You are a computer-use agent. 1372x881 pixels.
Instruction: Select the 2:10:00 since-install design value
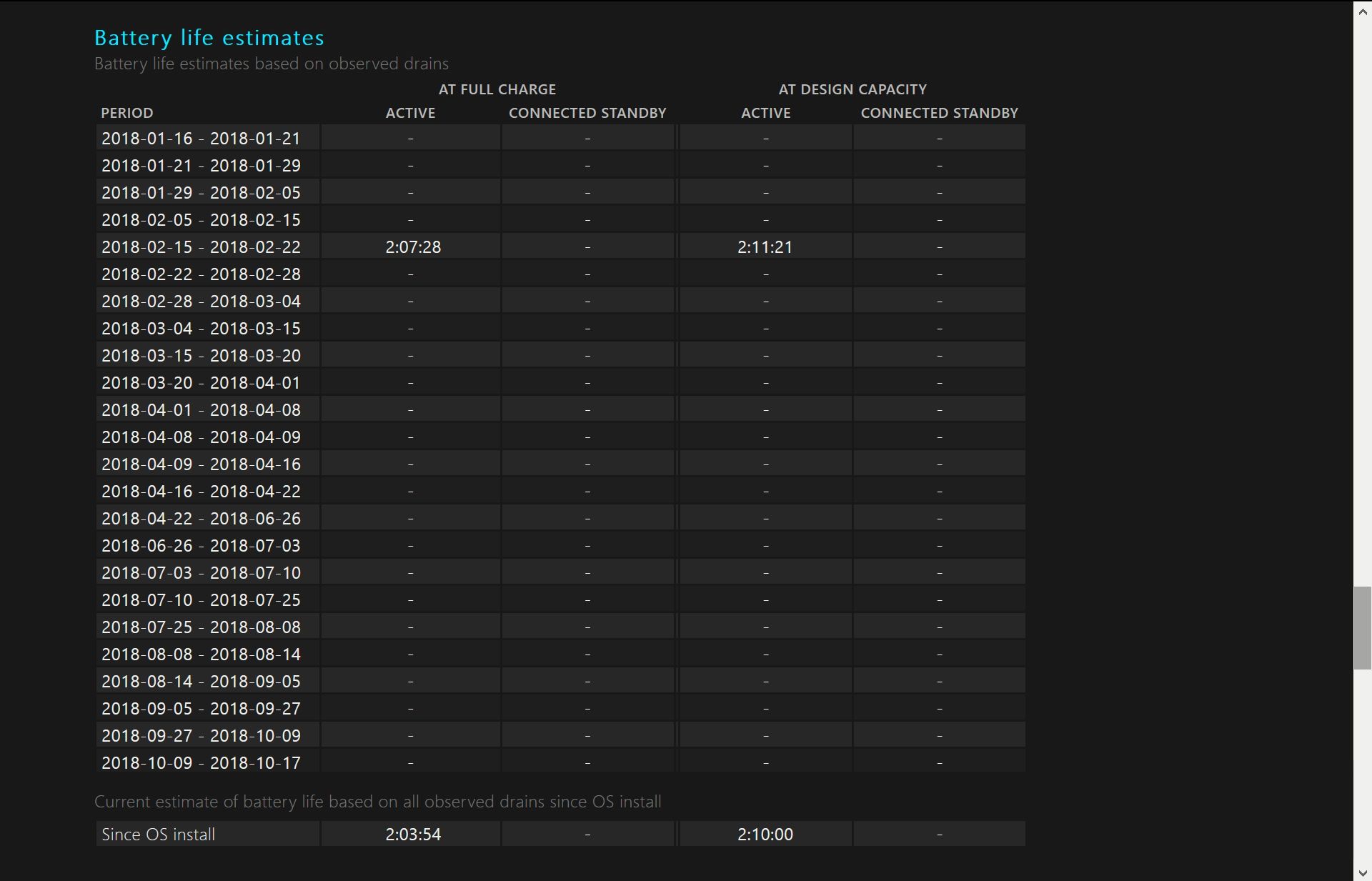tap(765, 835)
